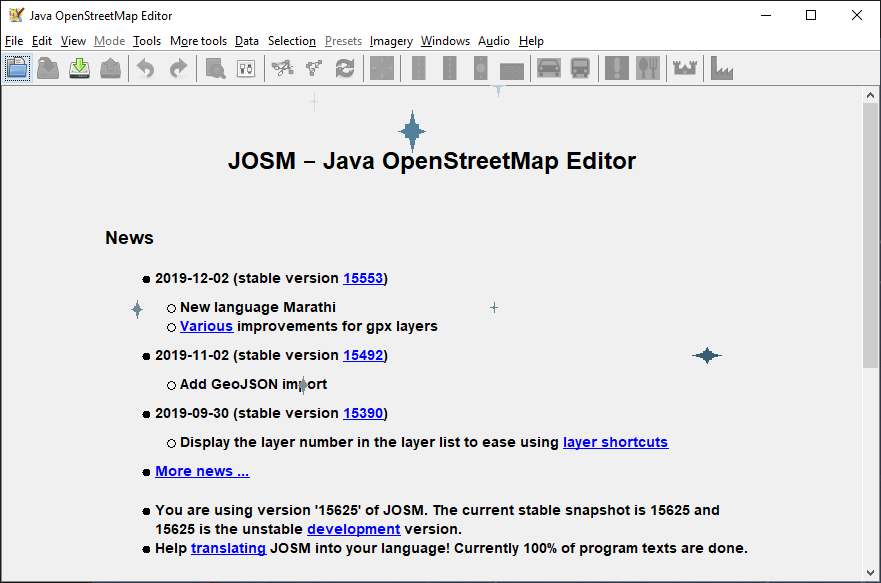This screenshot has width=881, height=583.
Task: Maximize the JOSM window
Action: click(x=811, y=15)
